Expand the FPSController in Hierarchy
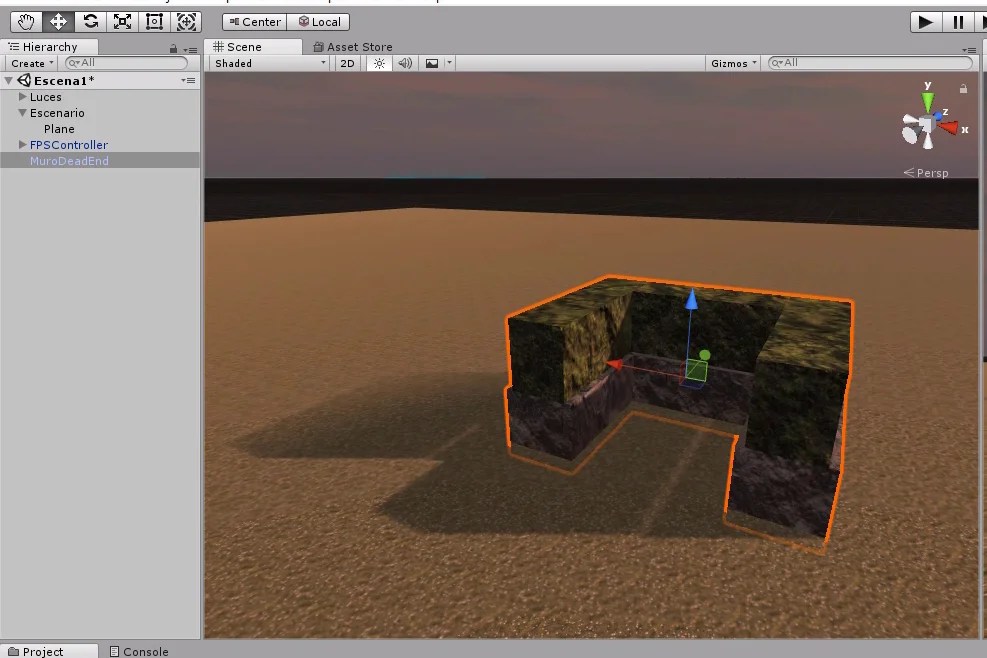Image resolution: width=987 pixels, height=658 pixels. [22, 144]
